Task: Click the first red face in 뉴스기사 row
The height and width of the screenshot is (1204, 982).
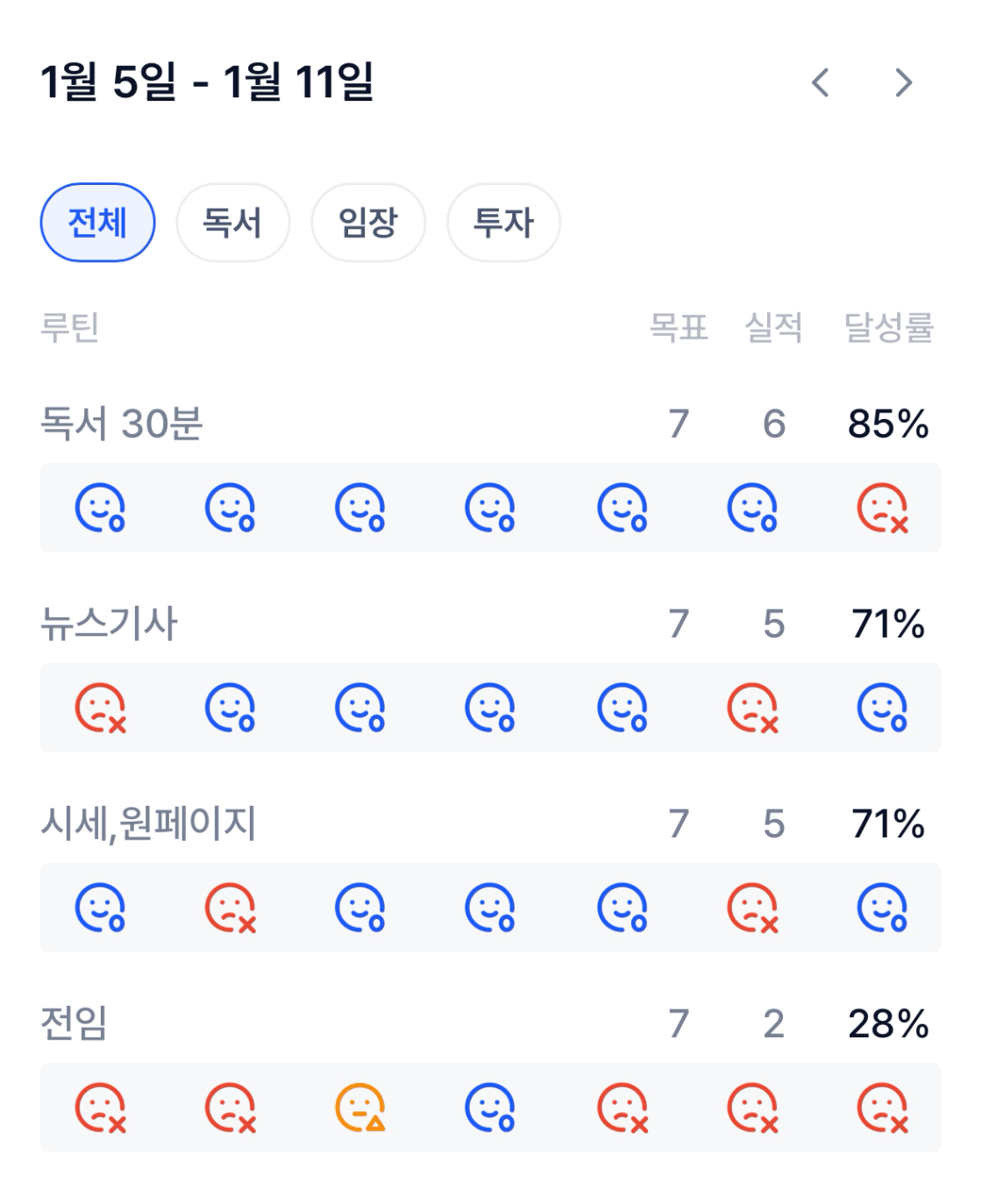Action: click(100, 708)
